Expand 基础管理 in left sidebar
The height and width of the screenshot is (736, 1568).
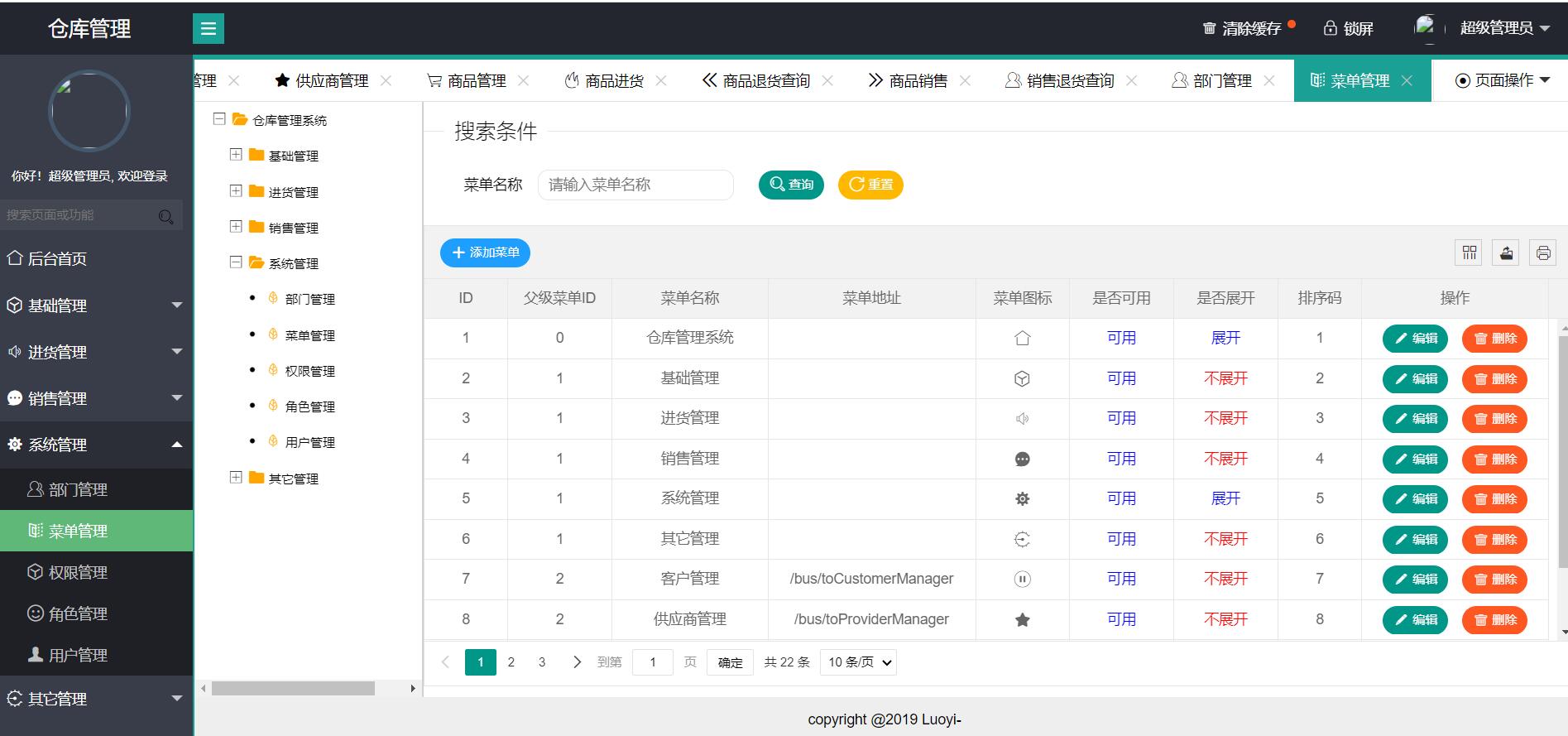pyautogui.click(x=96, y=305)
